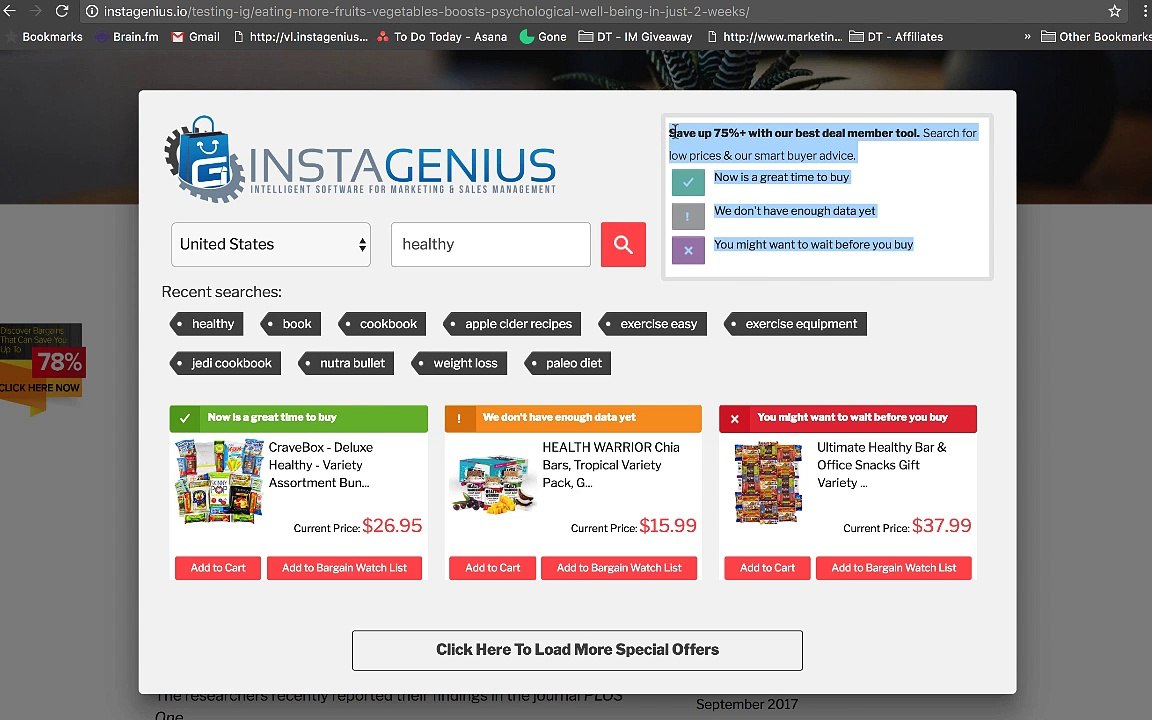Image resolution: width=1152 pixels, height=720 pixels.
Task: Select the apple cider recipes tag
Action: (x=511, y=324)
